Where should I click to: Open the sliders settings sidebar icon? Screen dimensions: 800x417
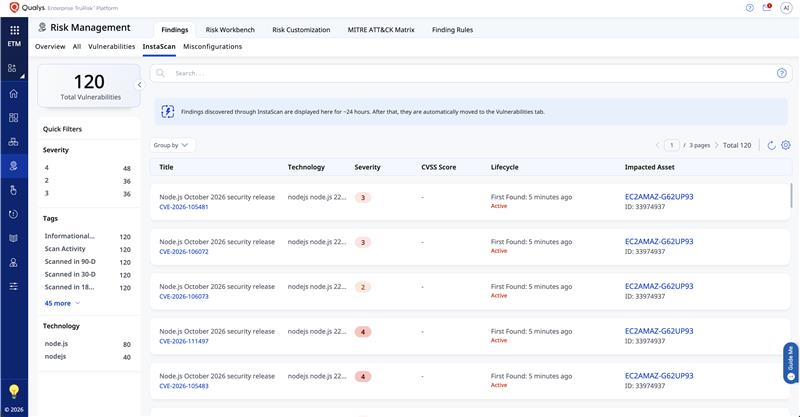[x=14, y=286]
